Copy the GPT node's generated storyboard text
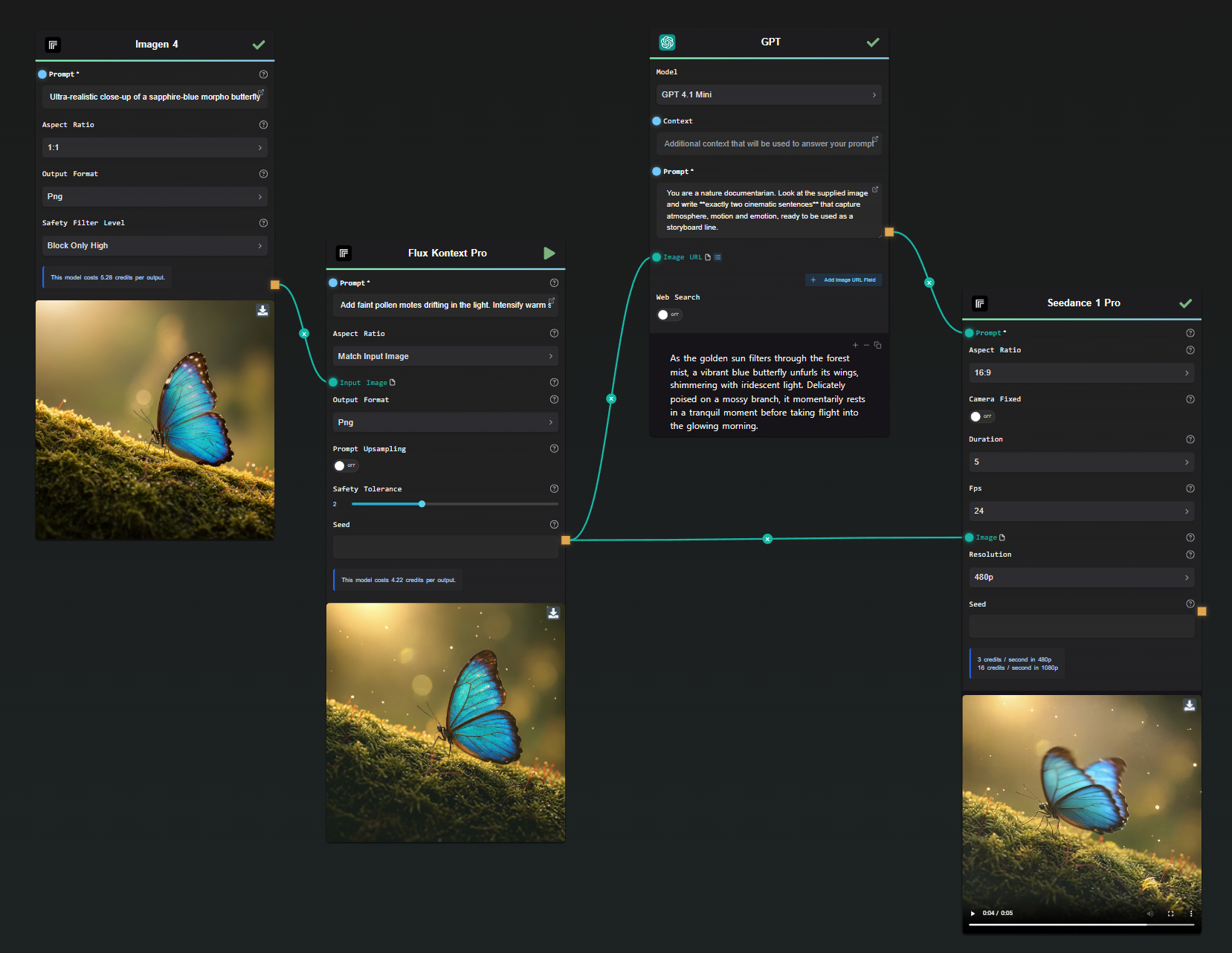Viewport: 1232px width, 953px height. coord(878,345)
